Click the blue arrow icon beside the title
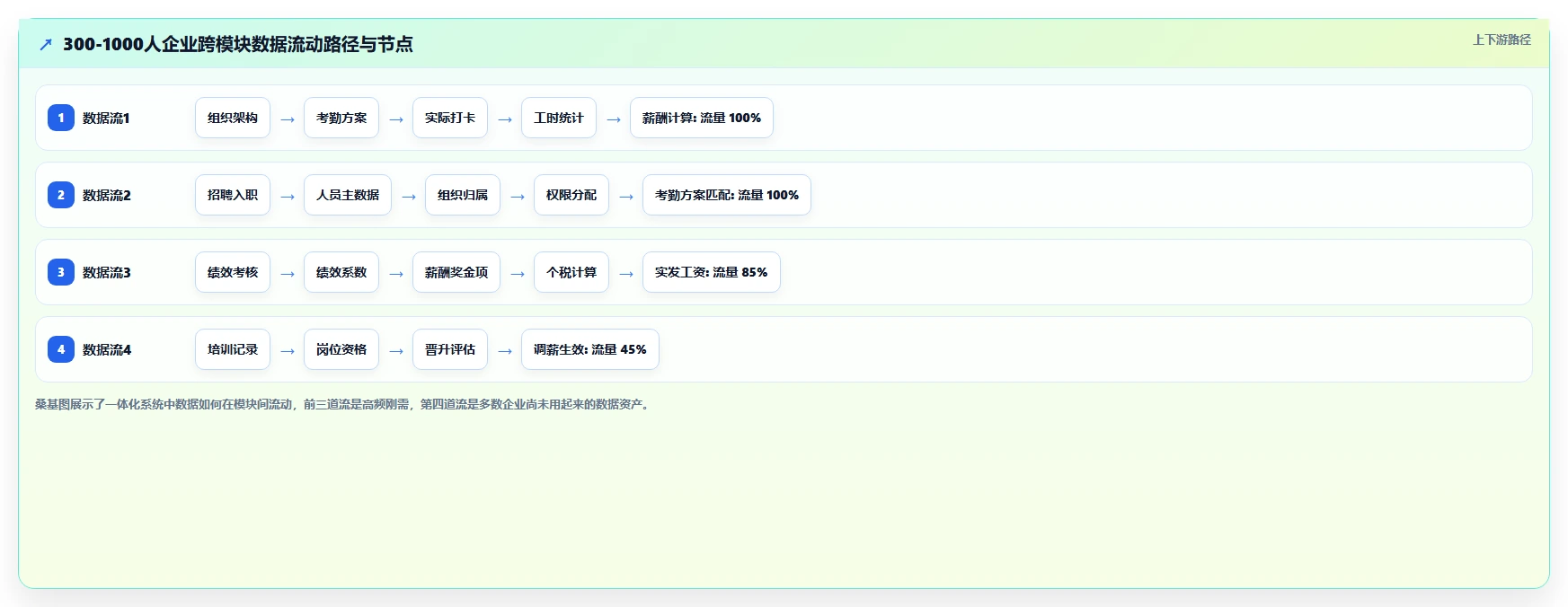The width and height of the screenshot is (1568, 607). click(x=46, y=44)
